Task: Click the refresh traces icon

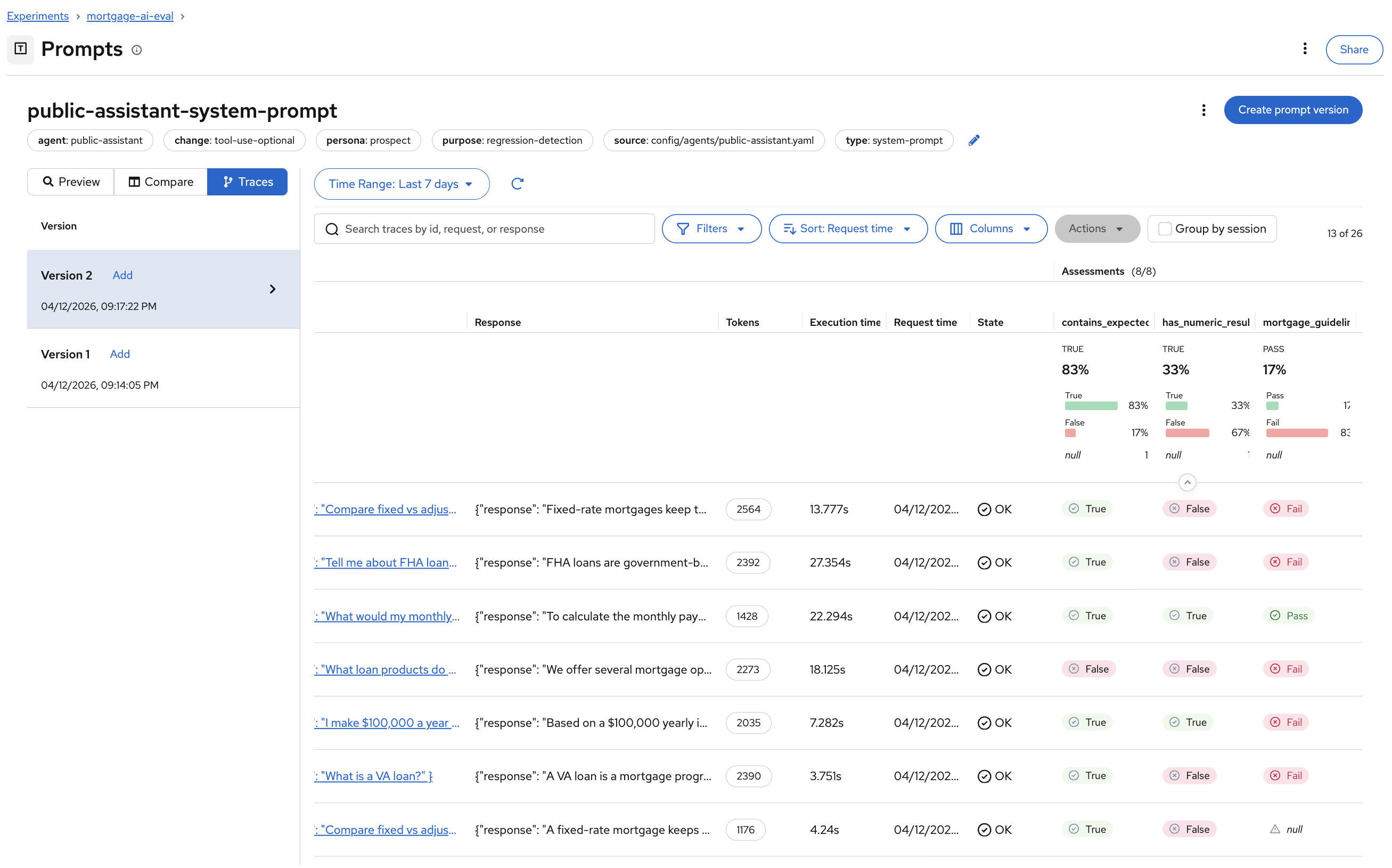Action: [517, 184]
